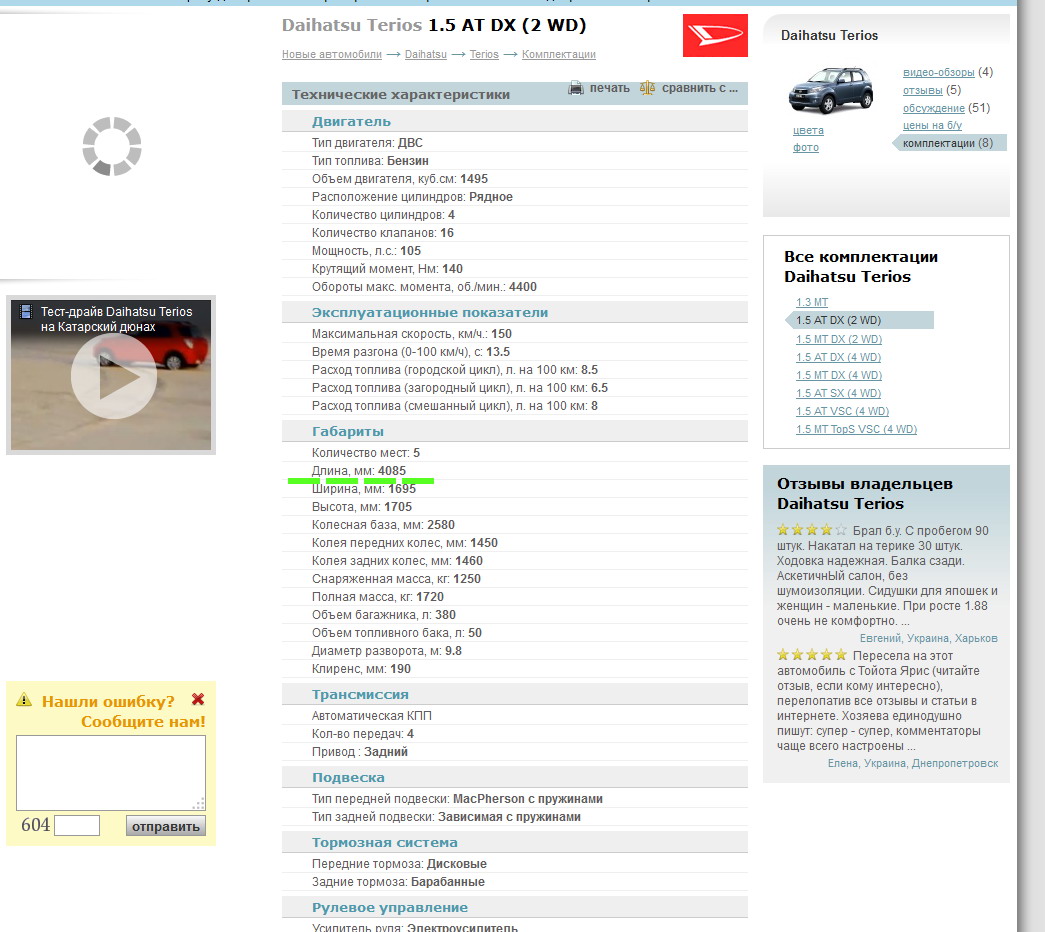Click the yellow warning triangle icon
The width and height of the screenshot is (1045, 932).
pos(24,700)
